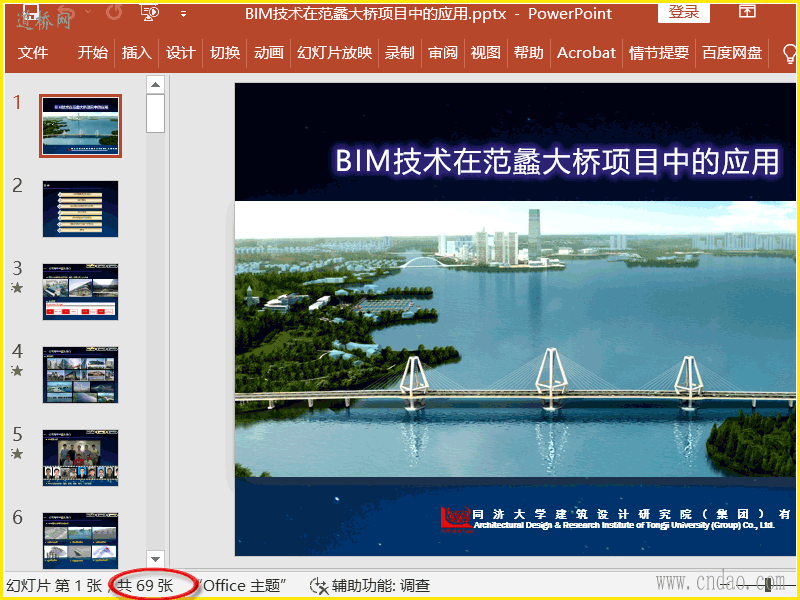Open the 文件 menu

click(x=33, y=53)
